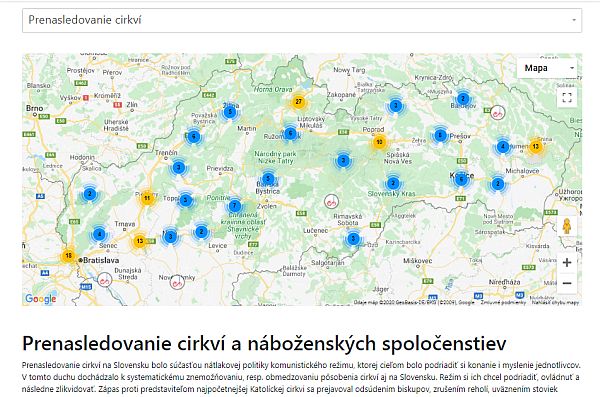
Task: Zoom out on the map
Action: [567, 283]
